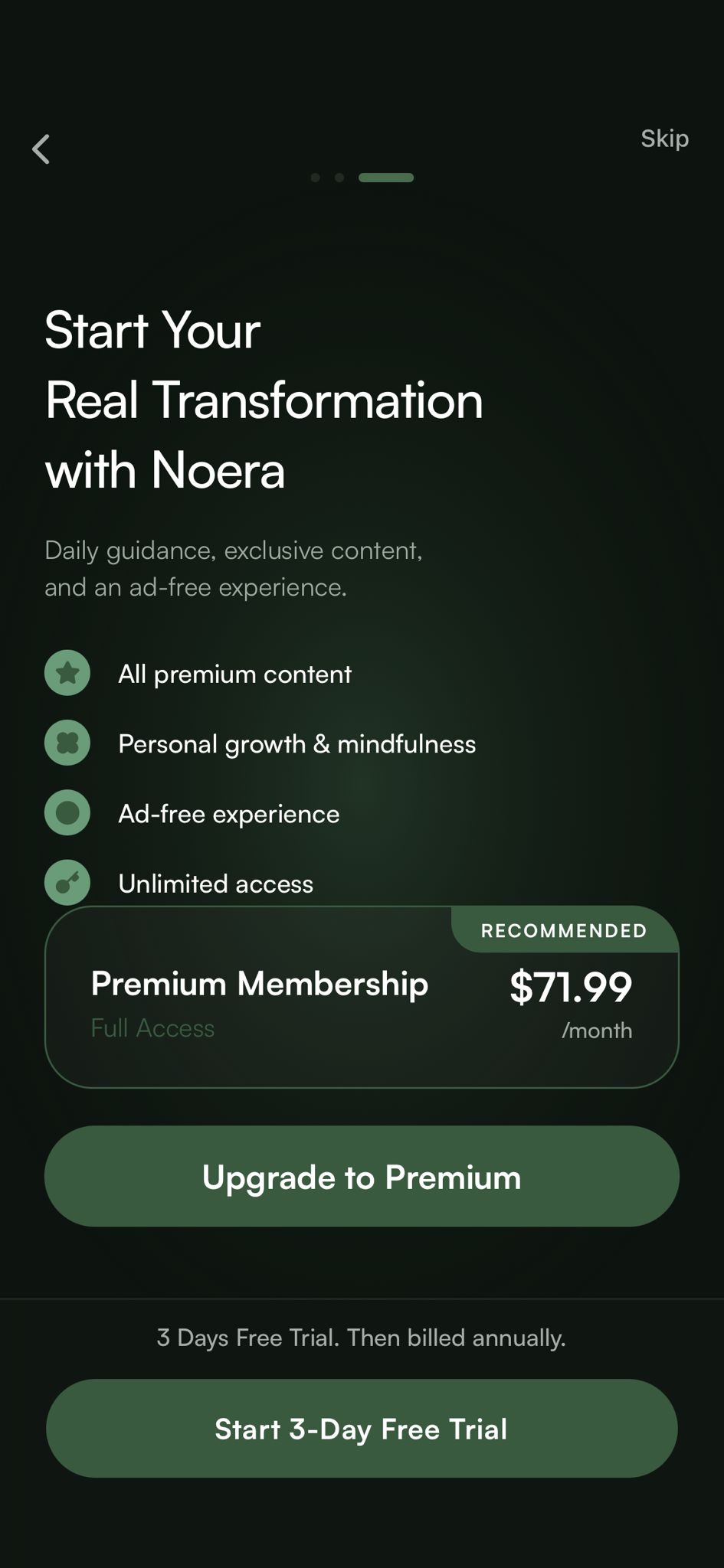Viewport: 724px width, 1568px height.
Task: Tap the clover icon beside personal growth
Action: [x=67, y=743]
